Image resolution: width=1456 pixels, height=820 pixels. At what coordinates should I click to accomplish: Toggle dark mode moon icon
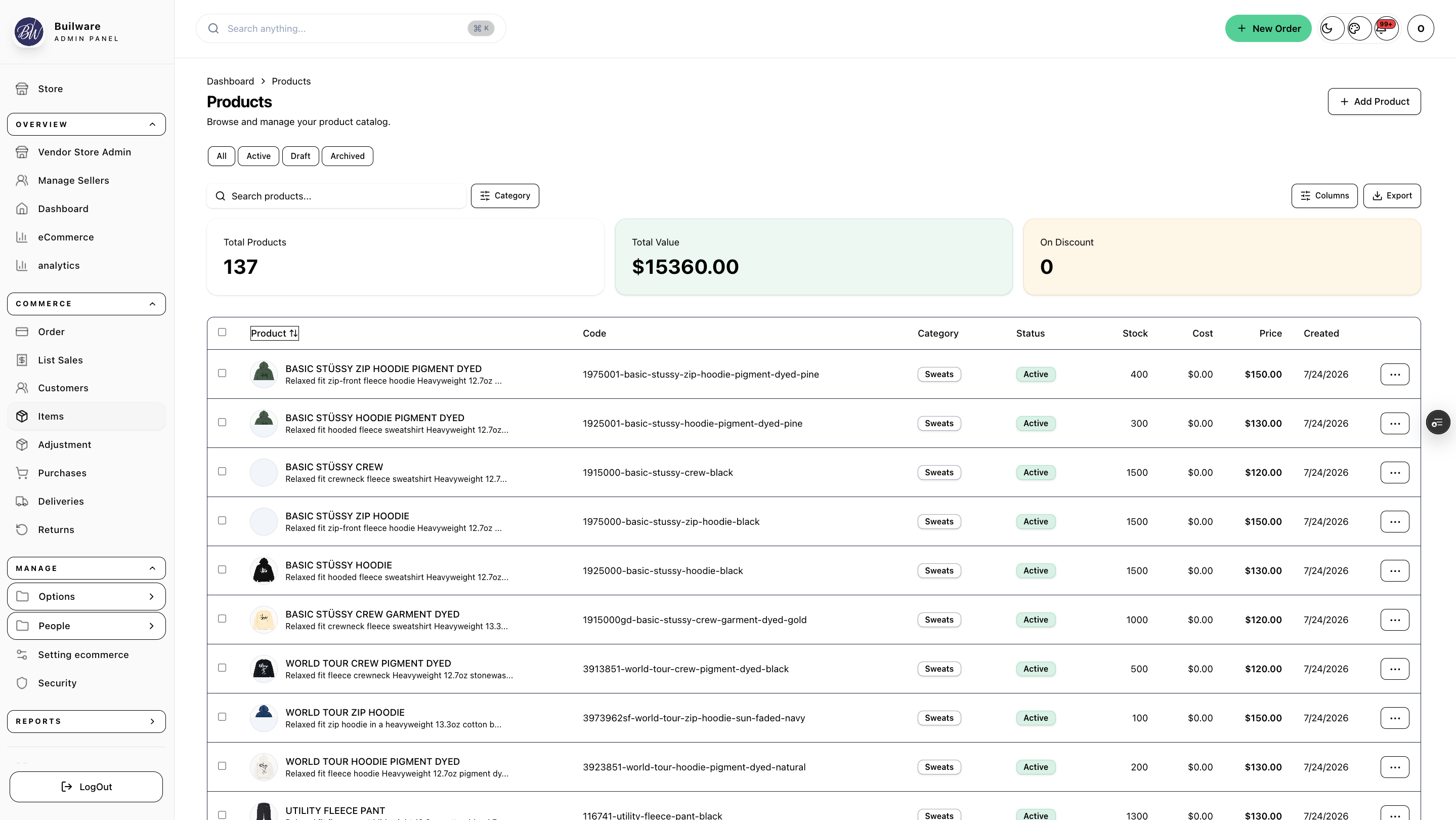click(1332, 28)
